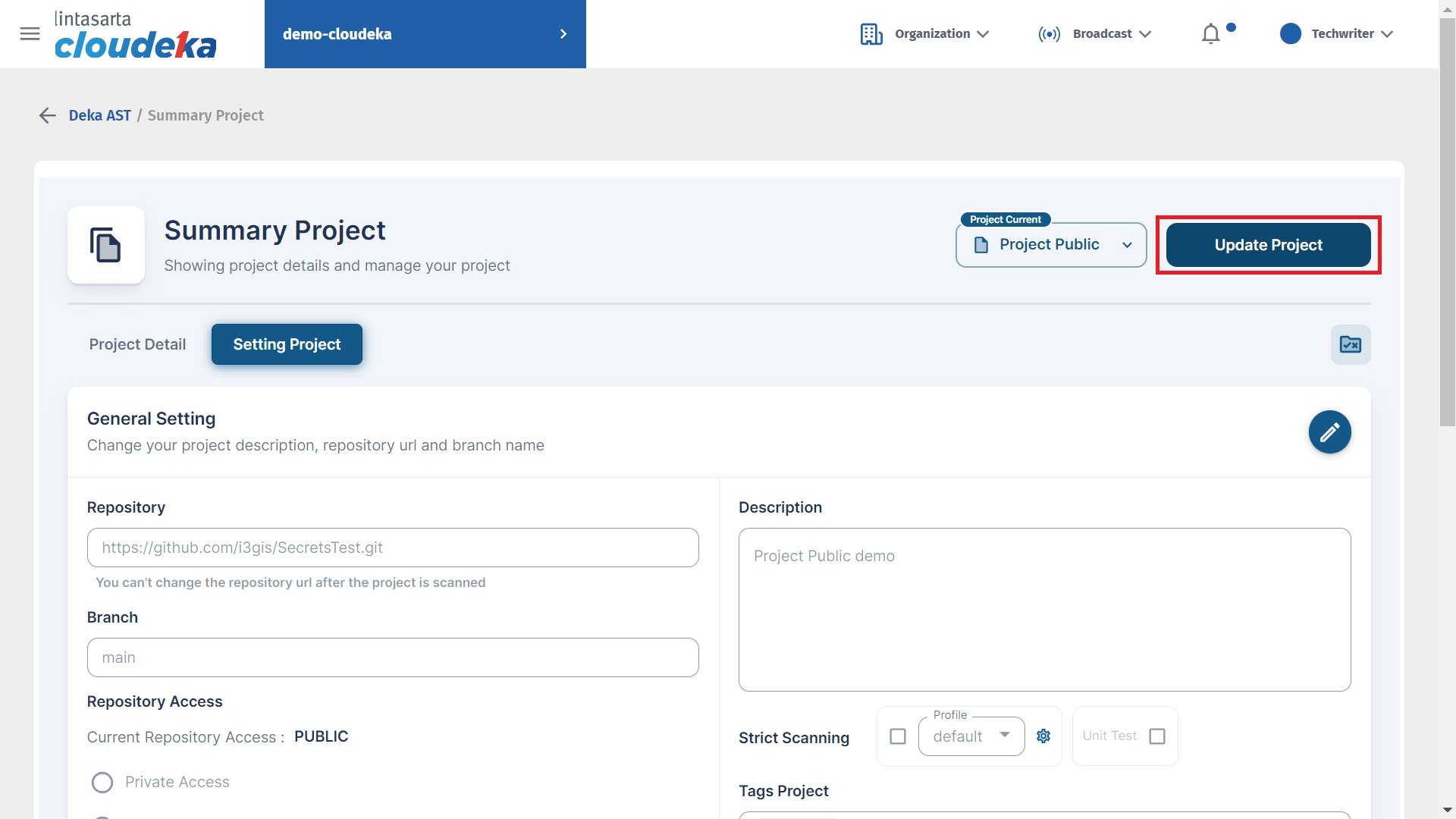Viewport: 1456px width, 819px height.
Task: Open the Techwriter user menu
Action: point(1352,34)
